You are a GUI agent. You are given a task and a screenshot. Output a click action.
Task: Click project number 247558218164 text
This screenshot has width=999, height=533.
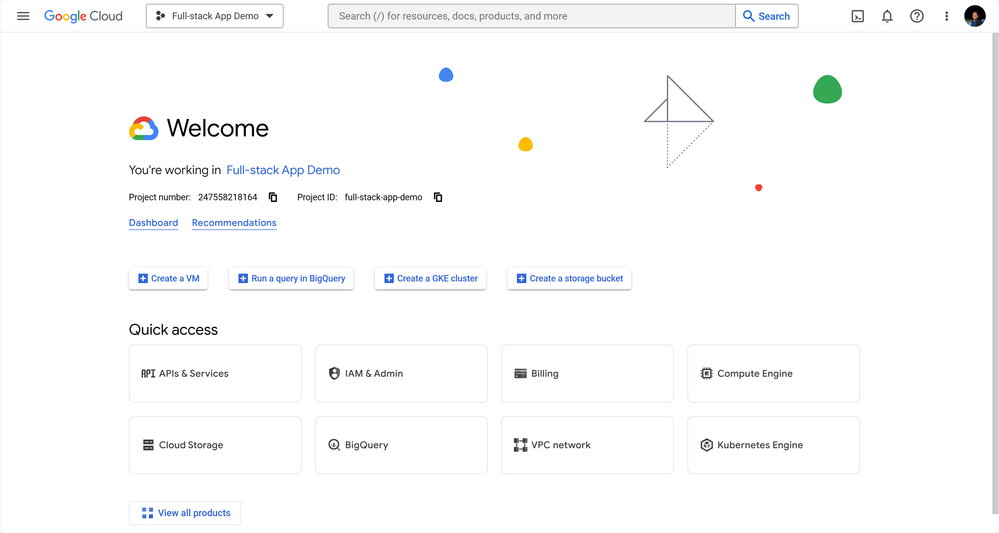[x=227, y=197]
